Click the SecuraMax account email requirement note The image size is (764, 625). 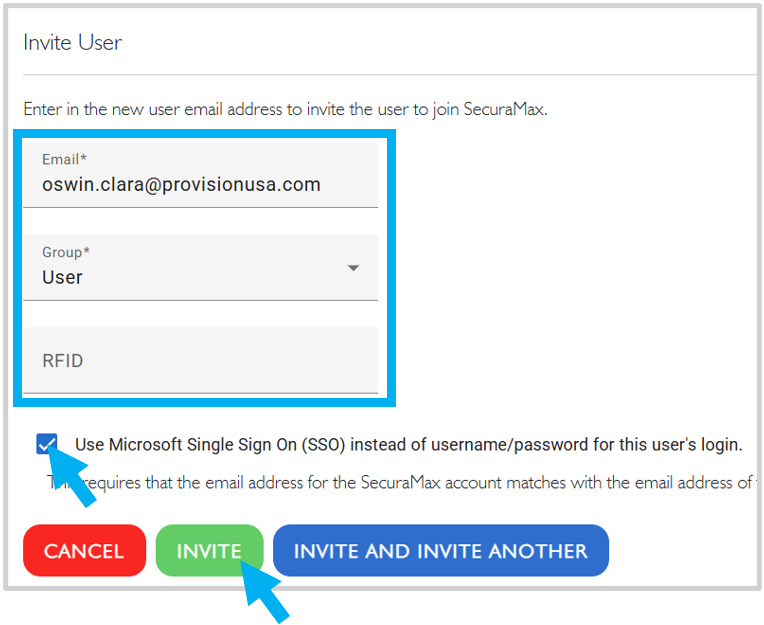pyautogui.click(x=402, y=483)
